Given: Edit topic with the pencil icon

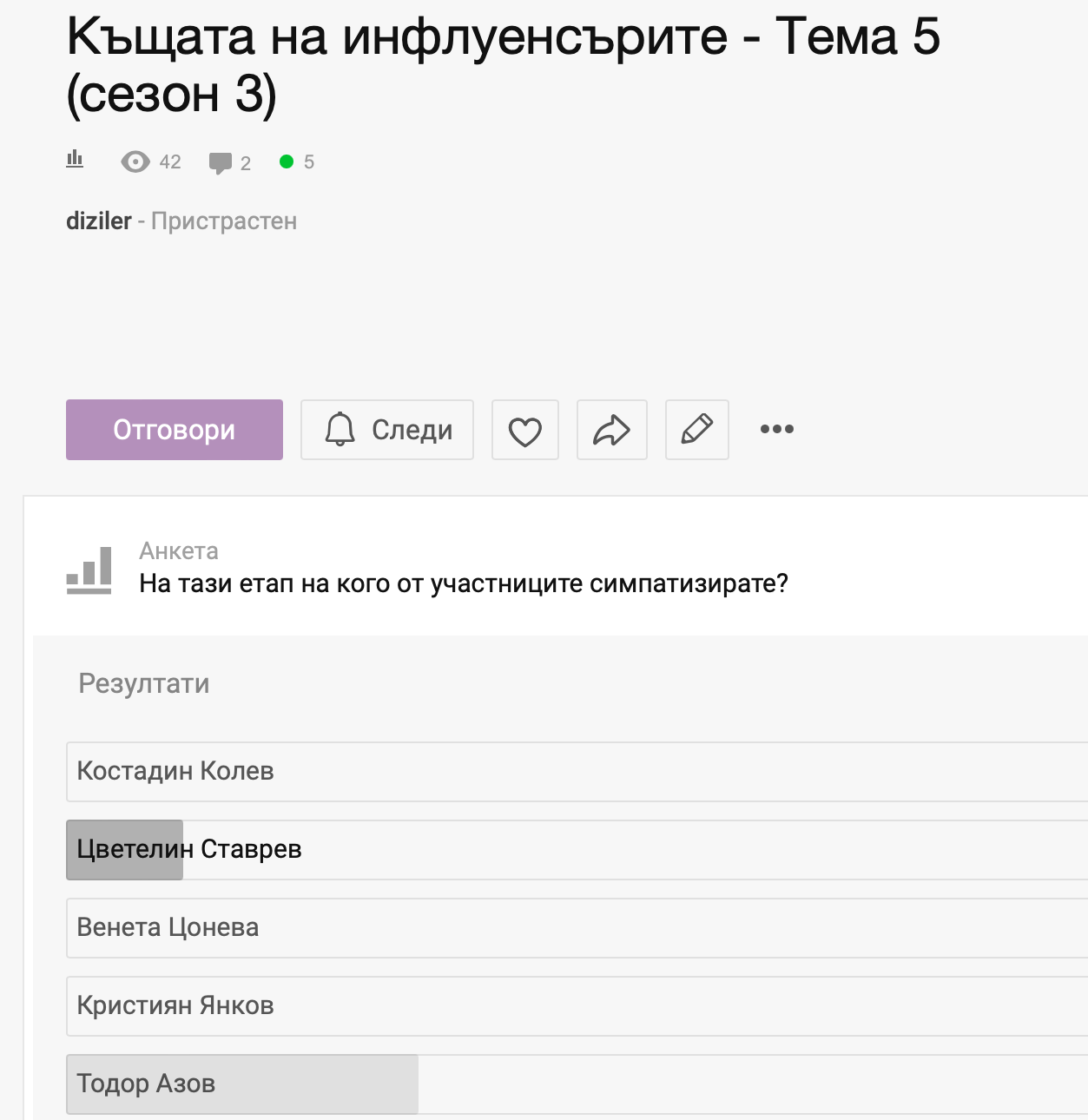Looking at the screenshot, I should [x=696, y=430].
